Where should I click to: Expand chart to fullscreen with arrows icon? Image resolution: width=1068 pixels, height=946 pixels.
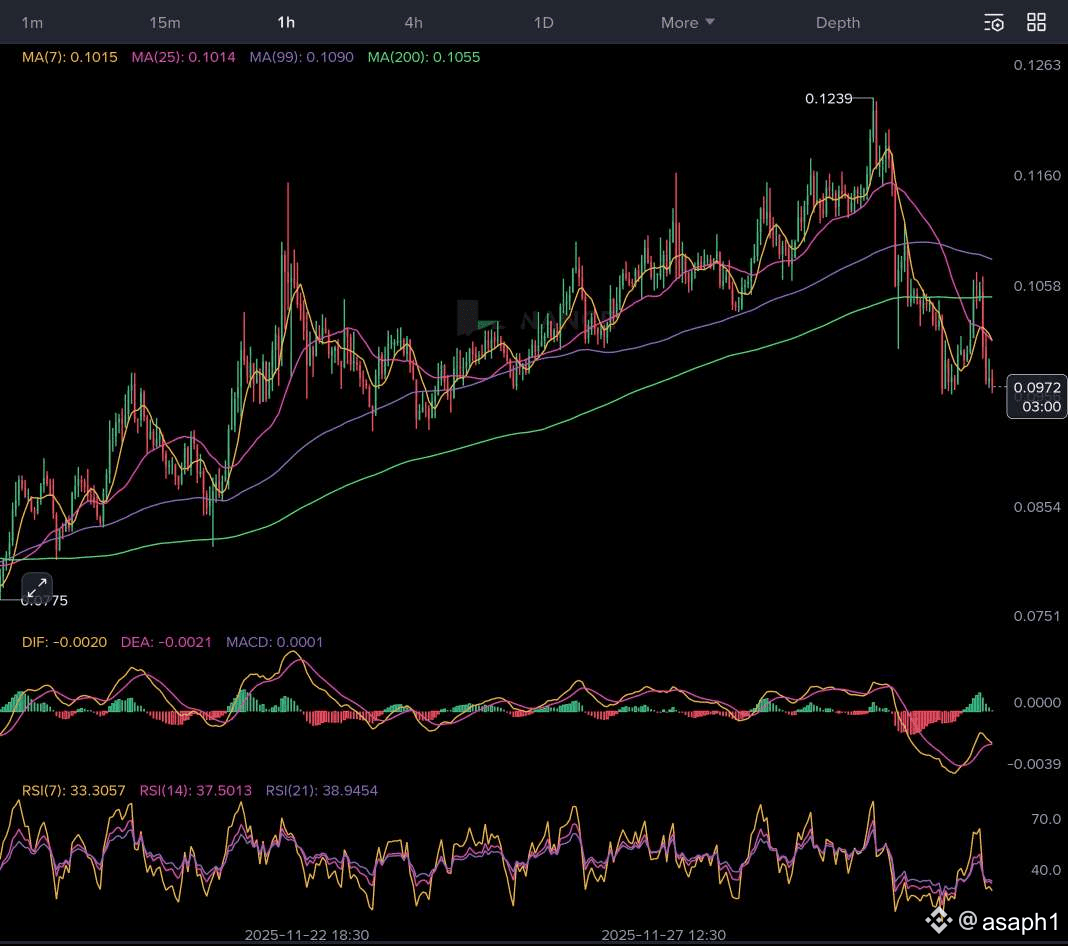click(37, 587)
